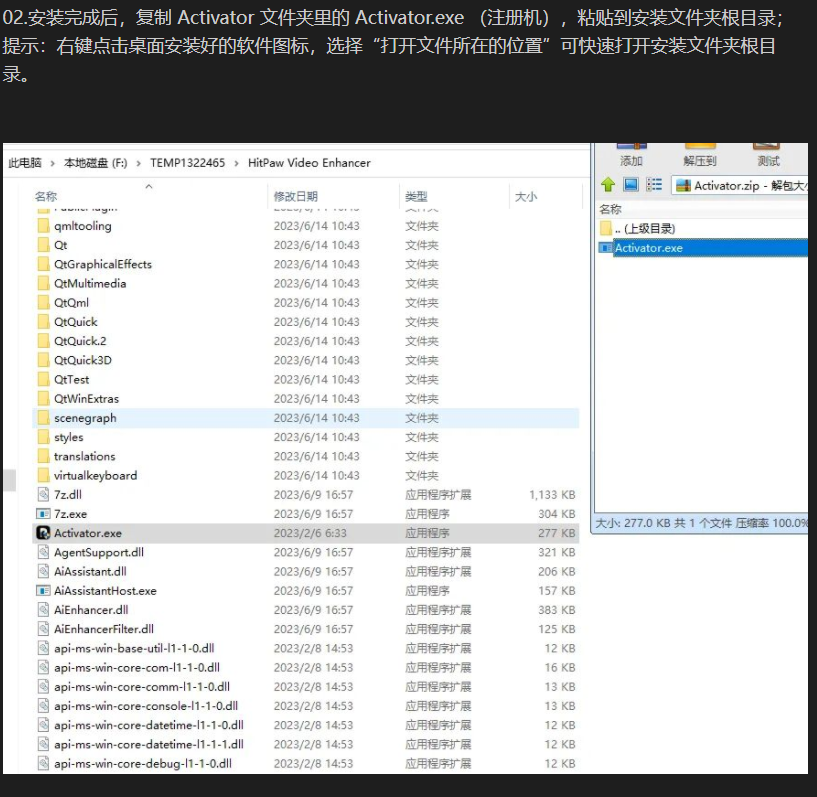
Task: Click the QtQuick.2 folder icon
Action: pos(43,341)
